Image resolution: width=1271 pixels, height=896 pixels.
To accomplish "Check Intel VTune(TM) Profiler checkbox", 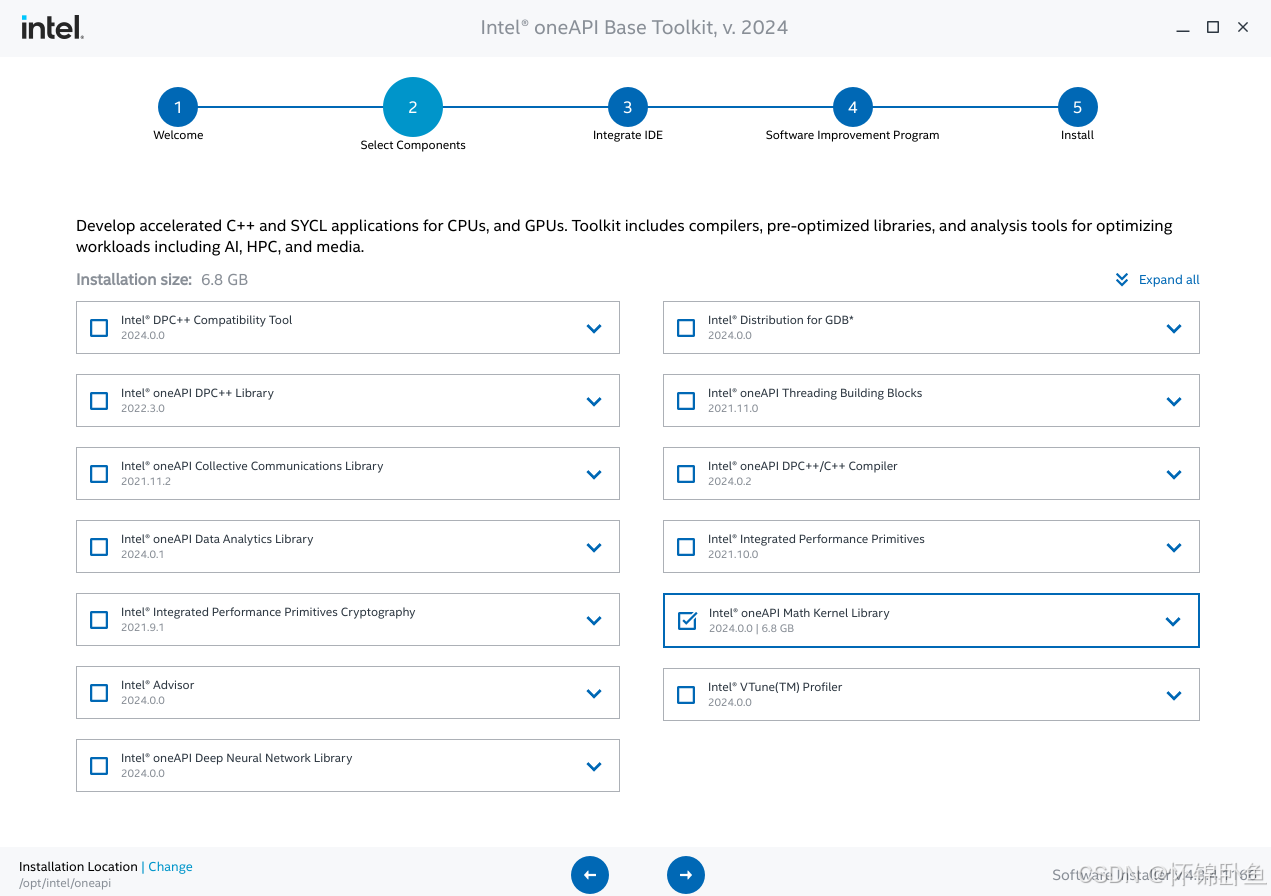I will point(686,695).
